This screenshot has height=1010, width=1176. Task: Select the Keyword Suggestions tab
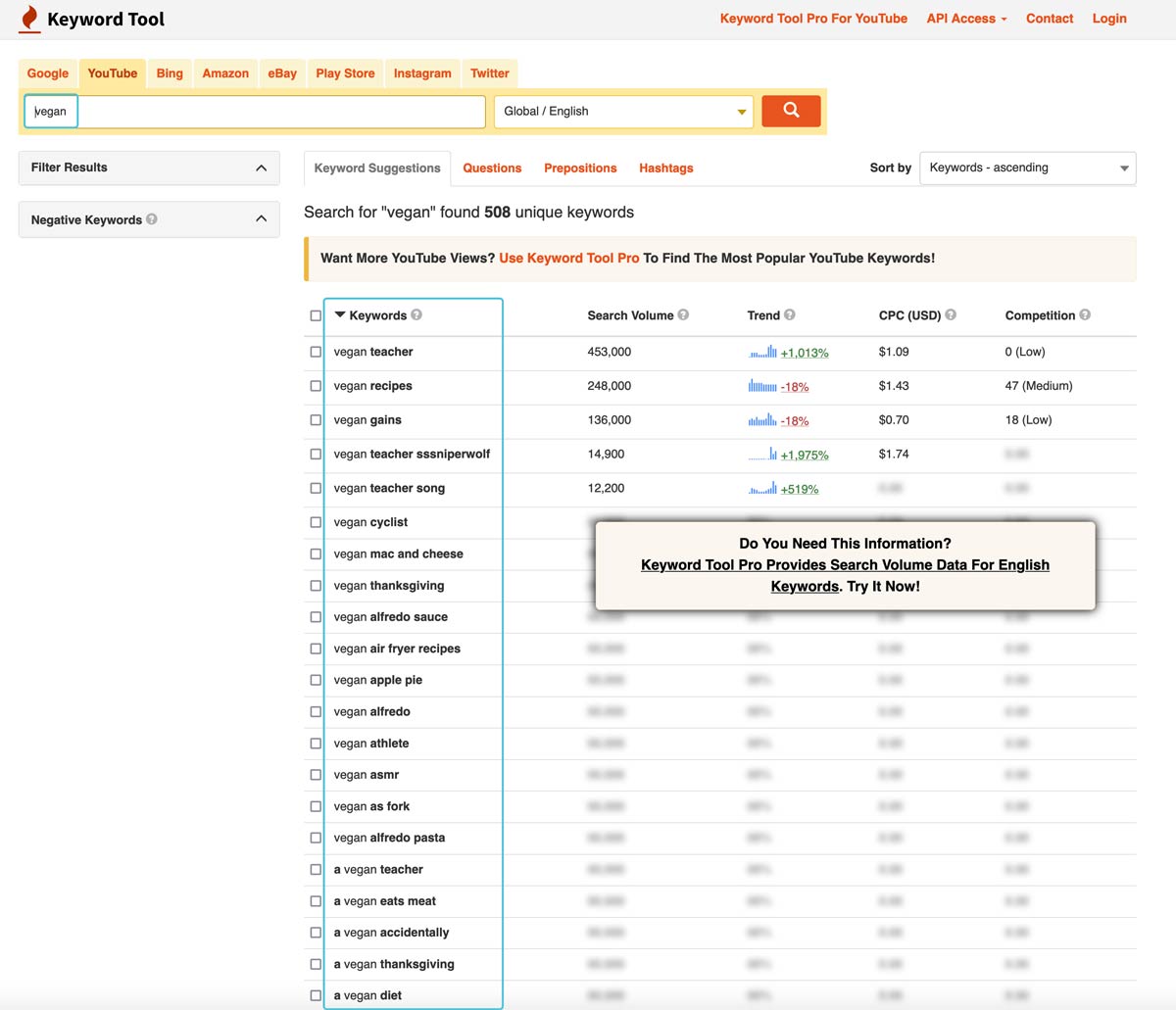(x=377, y=168)
